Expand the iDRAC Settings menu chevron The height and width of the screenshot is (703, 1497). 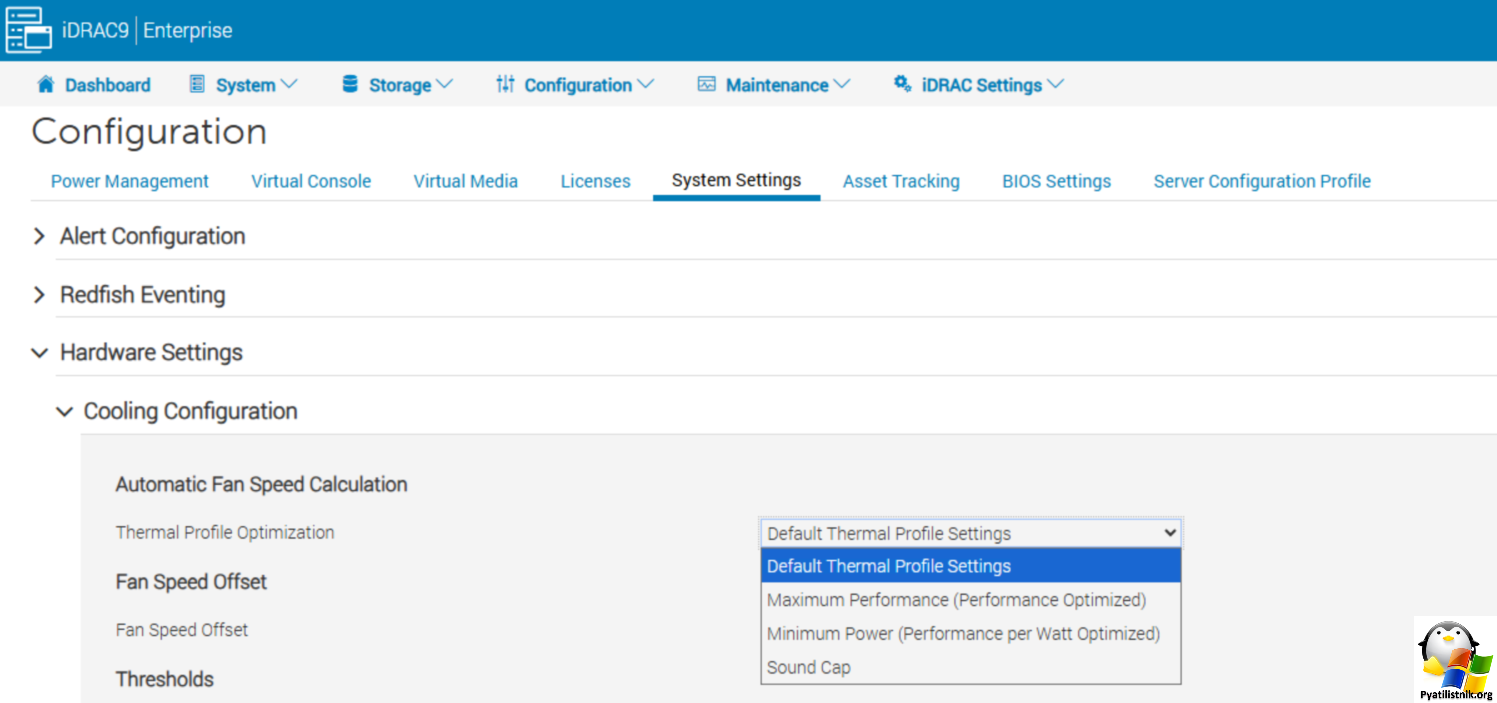pos(1055,85)
